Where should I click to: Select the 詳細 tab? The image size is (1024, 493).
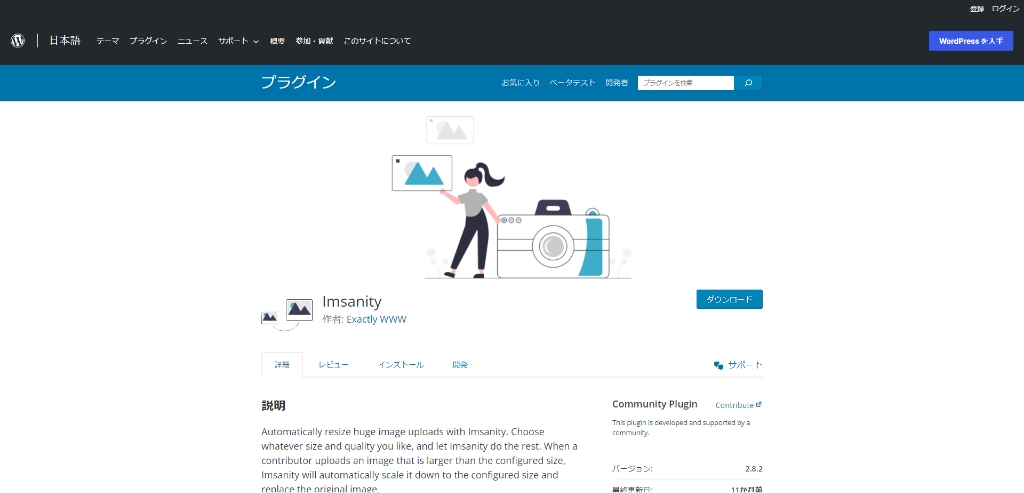click(x=282, y=365)
